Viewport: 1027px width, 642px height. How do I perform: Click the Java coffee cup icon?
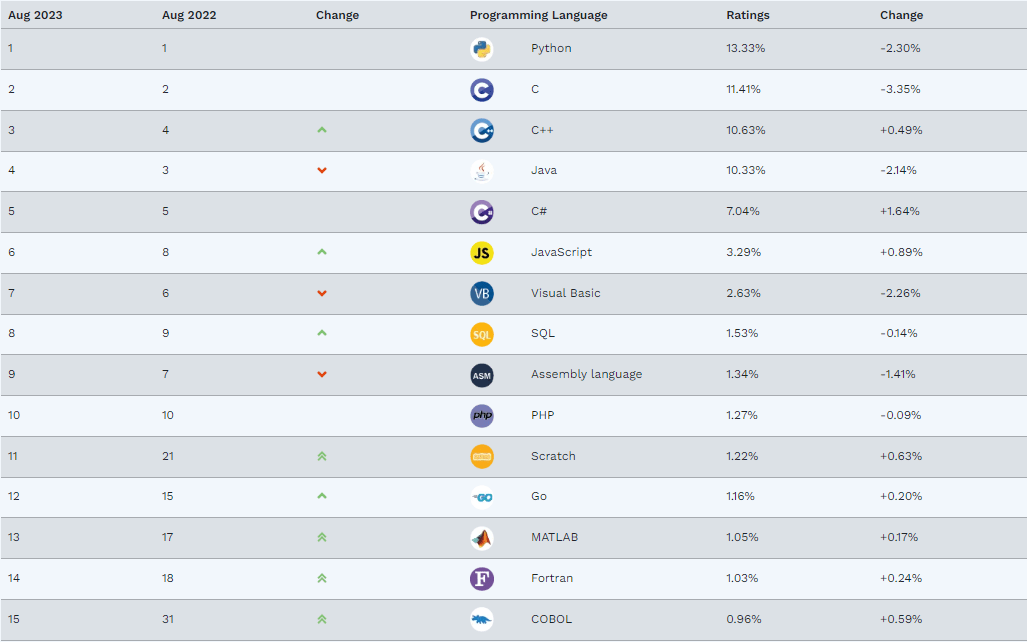tap(482, 171)
